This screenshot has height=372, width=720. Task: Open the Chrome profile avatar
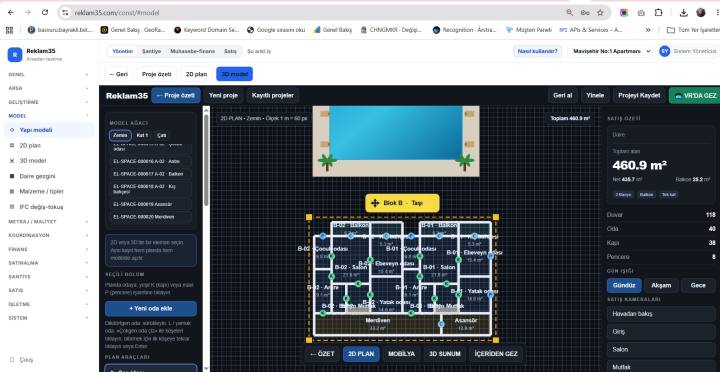point(701,12)
